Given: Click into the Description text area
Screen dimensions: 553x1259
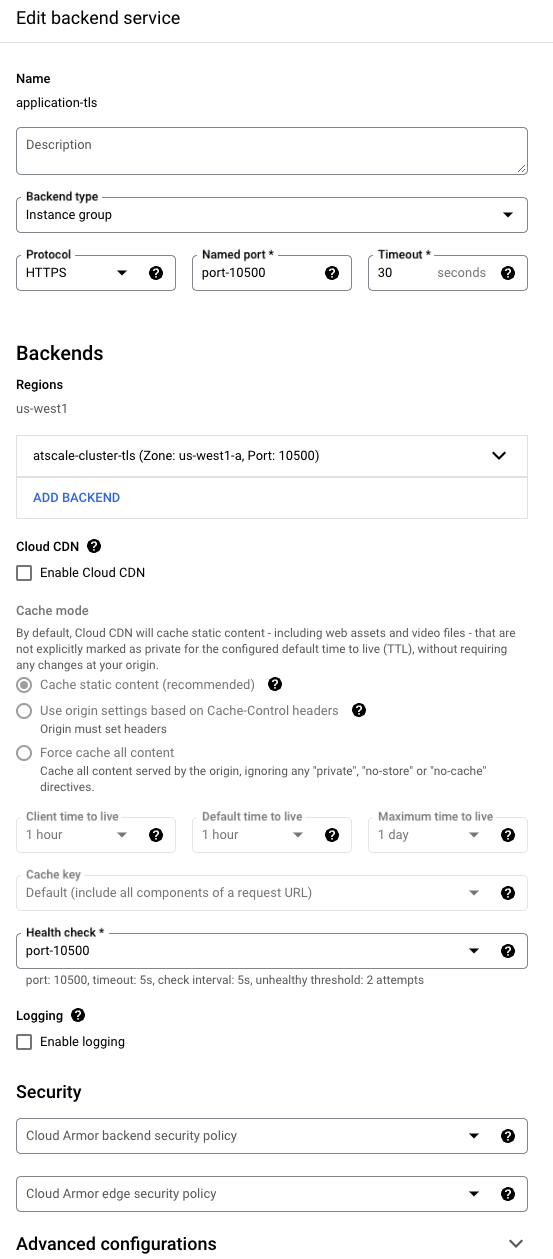Looking at the screenshot, I should point(272,151).
